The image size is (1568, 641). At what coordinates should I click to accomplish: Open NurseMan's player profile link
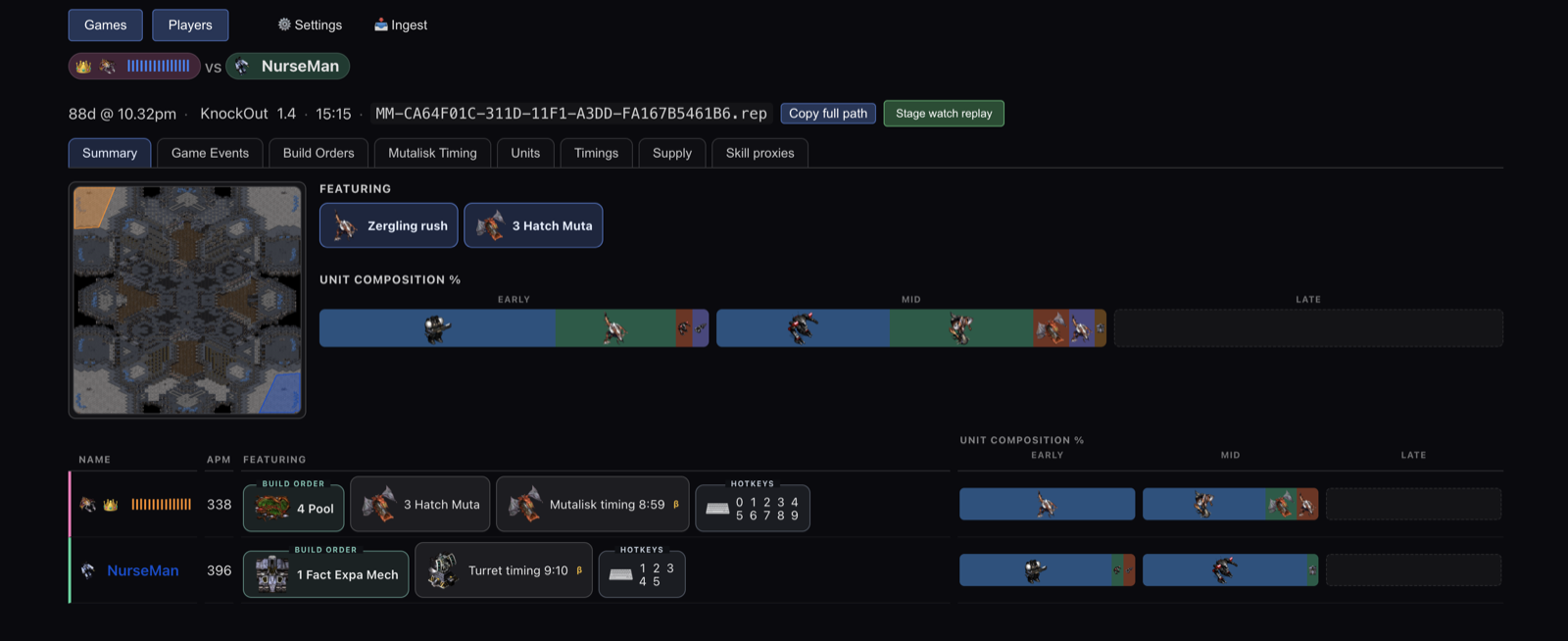[x=143, y=570]
